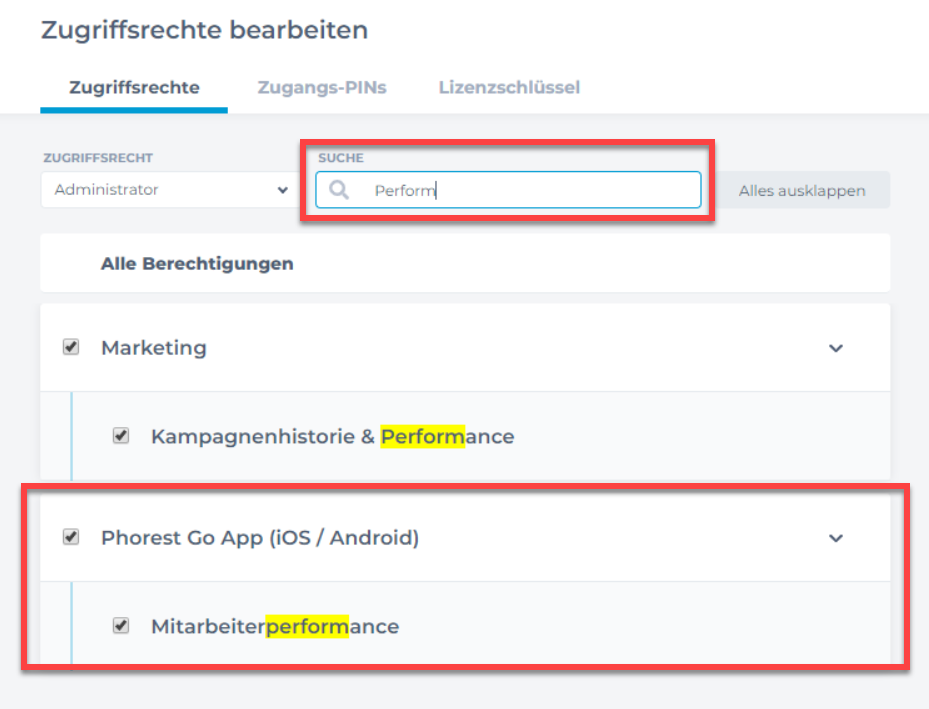Click the Zugriffsrechte bearbeiten heading

point(204,30)
